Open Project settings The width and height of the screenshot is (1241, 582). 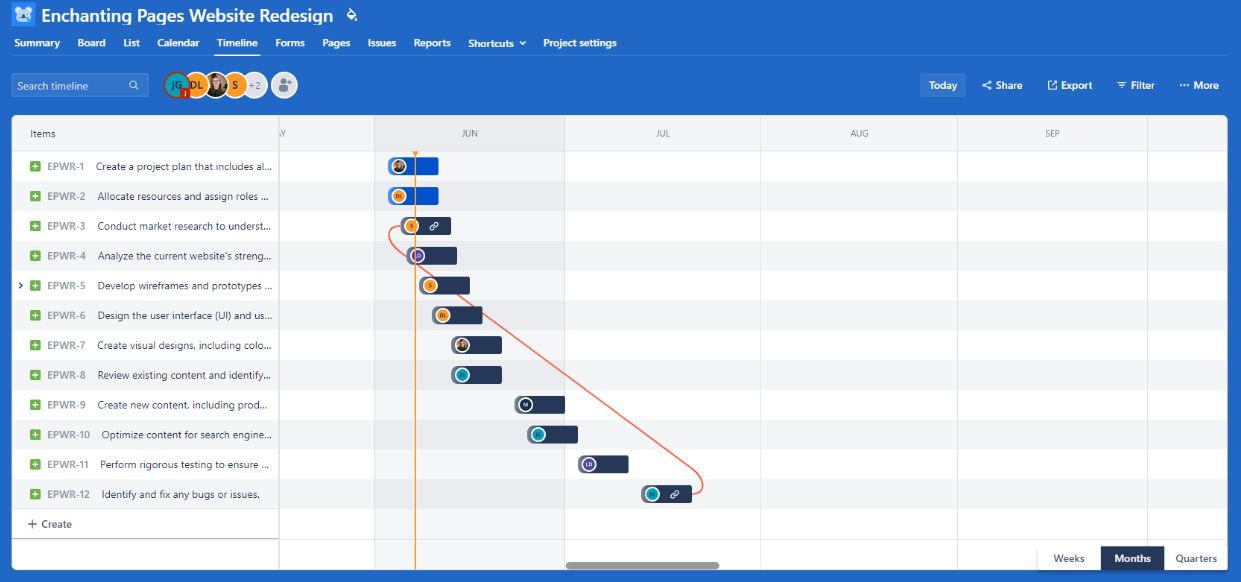coord(580,43)
